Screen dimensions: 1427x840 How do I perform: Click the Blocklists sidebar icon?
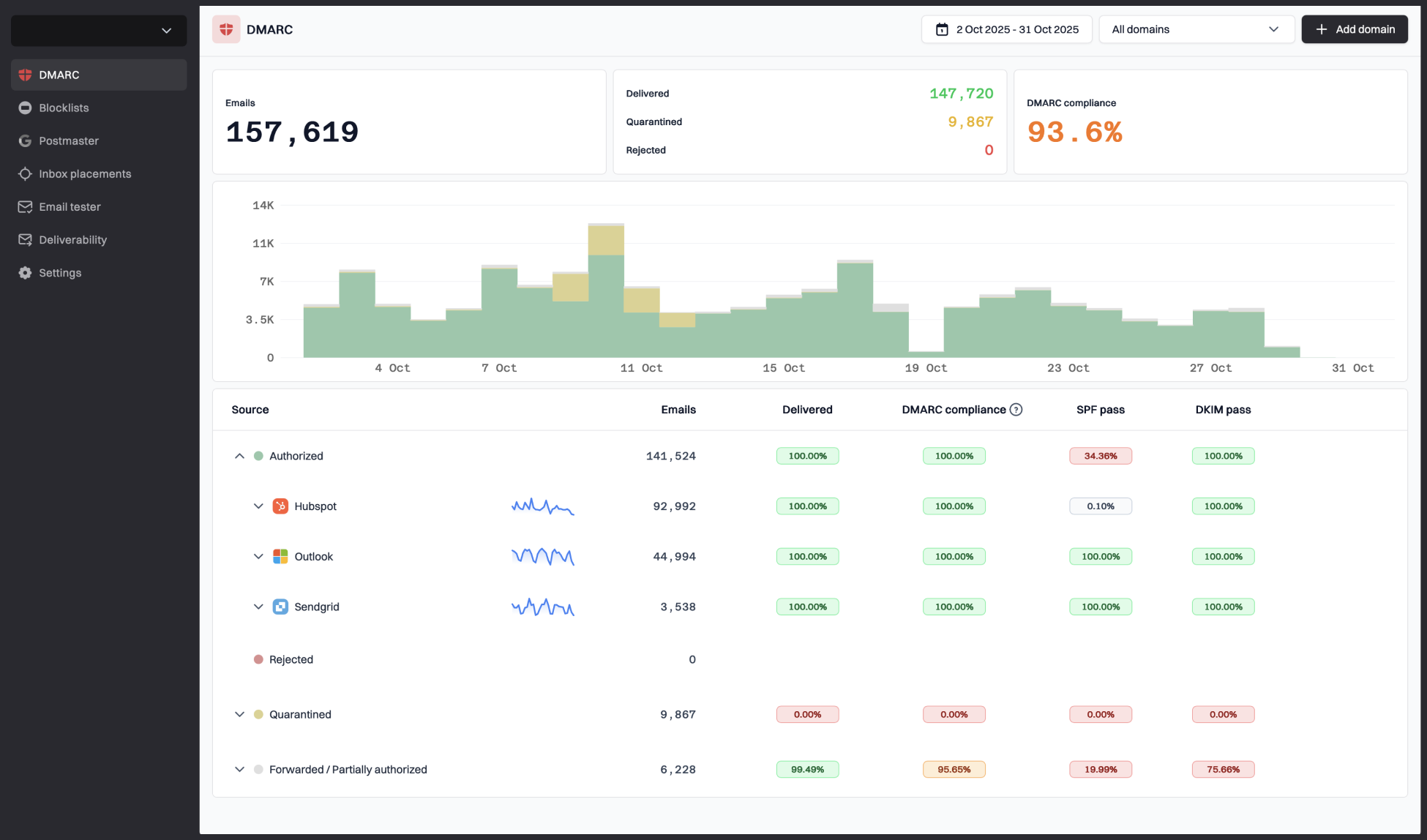(x=25, y=108)
